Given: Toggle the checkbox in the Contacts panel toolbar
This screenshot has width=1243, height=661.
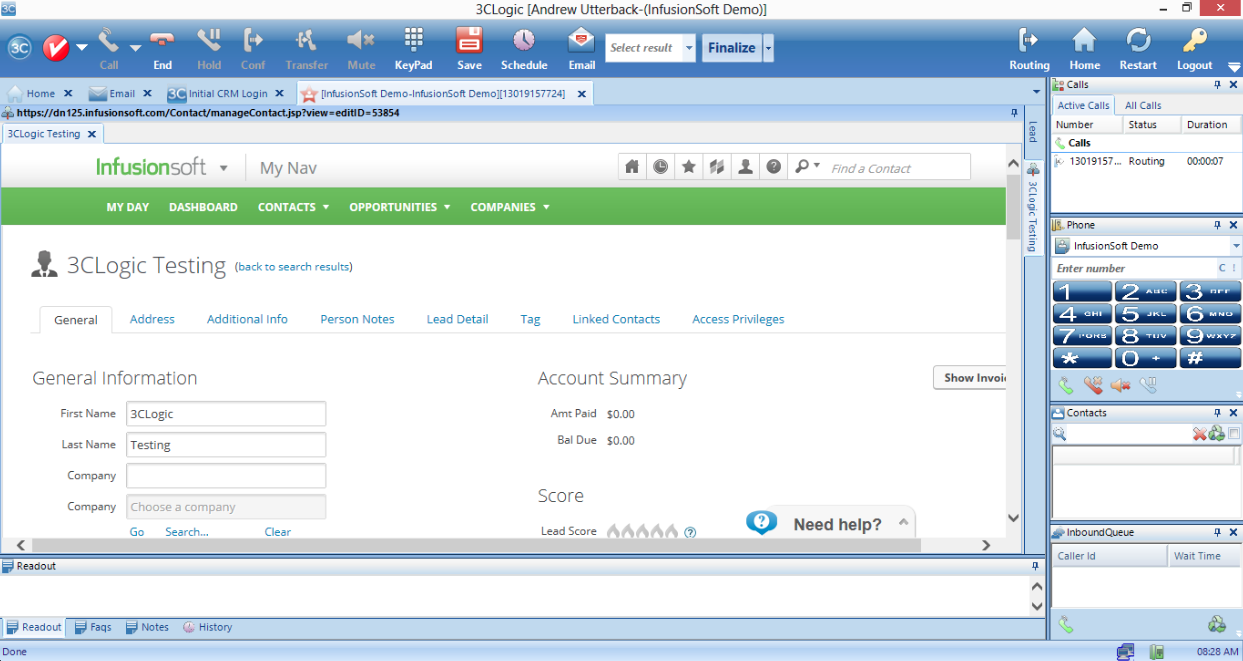Looking at the screenshot, I should [1234, 434].
